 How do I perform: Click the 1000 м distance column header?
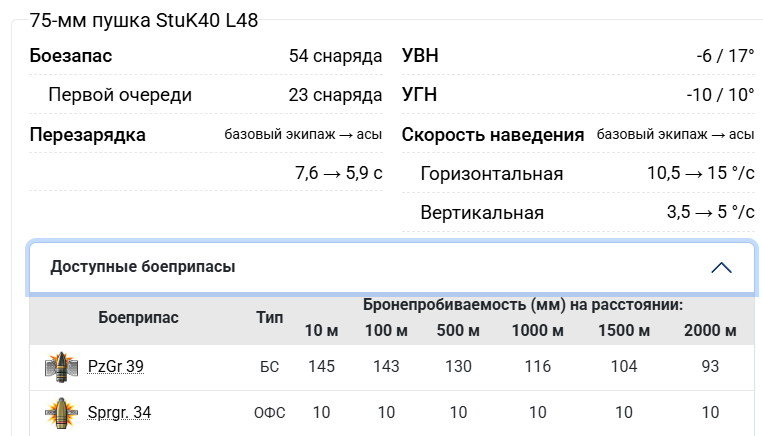click(538, 331)
